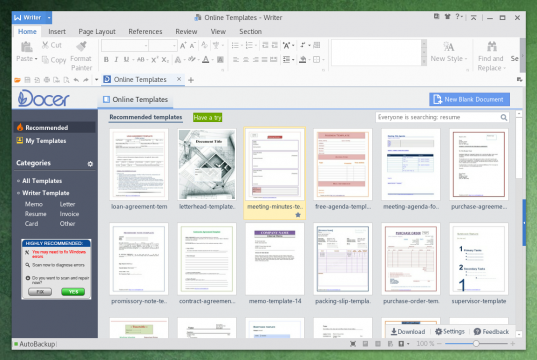Expand the New Style dropdown arrow
The height and width of the screenshot is (360, 537).
click(466, 59)
